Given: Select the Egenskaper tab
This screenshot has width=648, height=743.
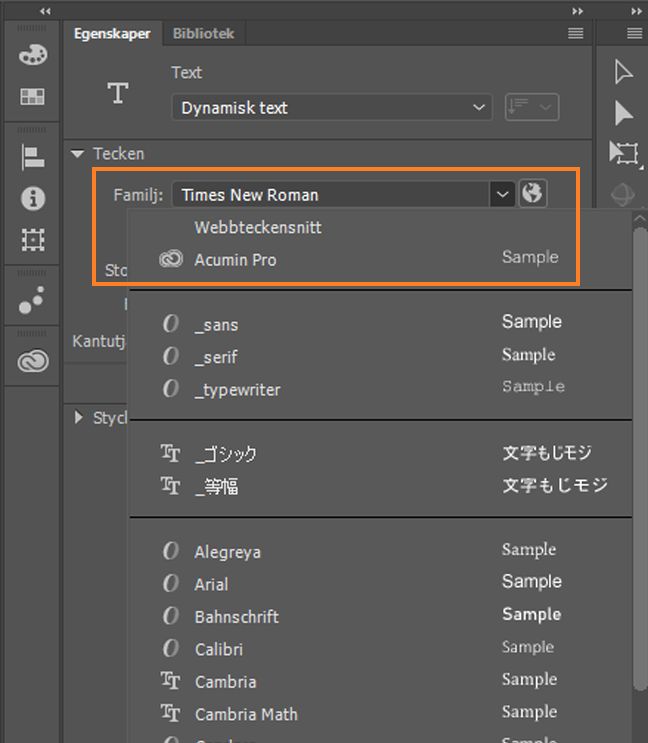Looking at the screenshot, I should pyautogui.click(x=112, y=34).
